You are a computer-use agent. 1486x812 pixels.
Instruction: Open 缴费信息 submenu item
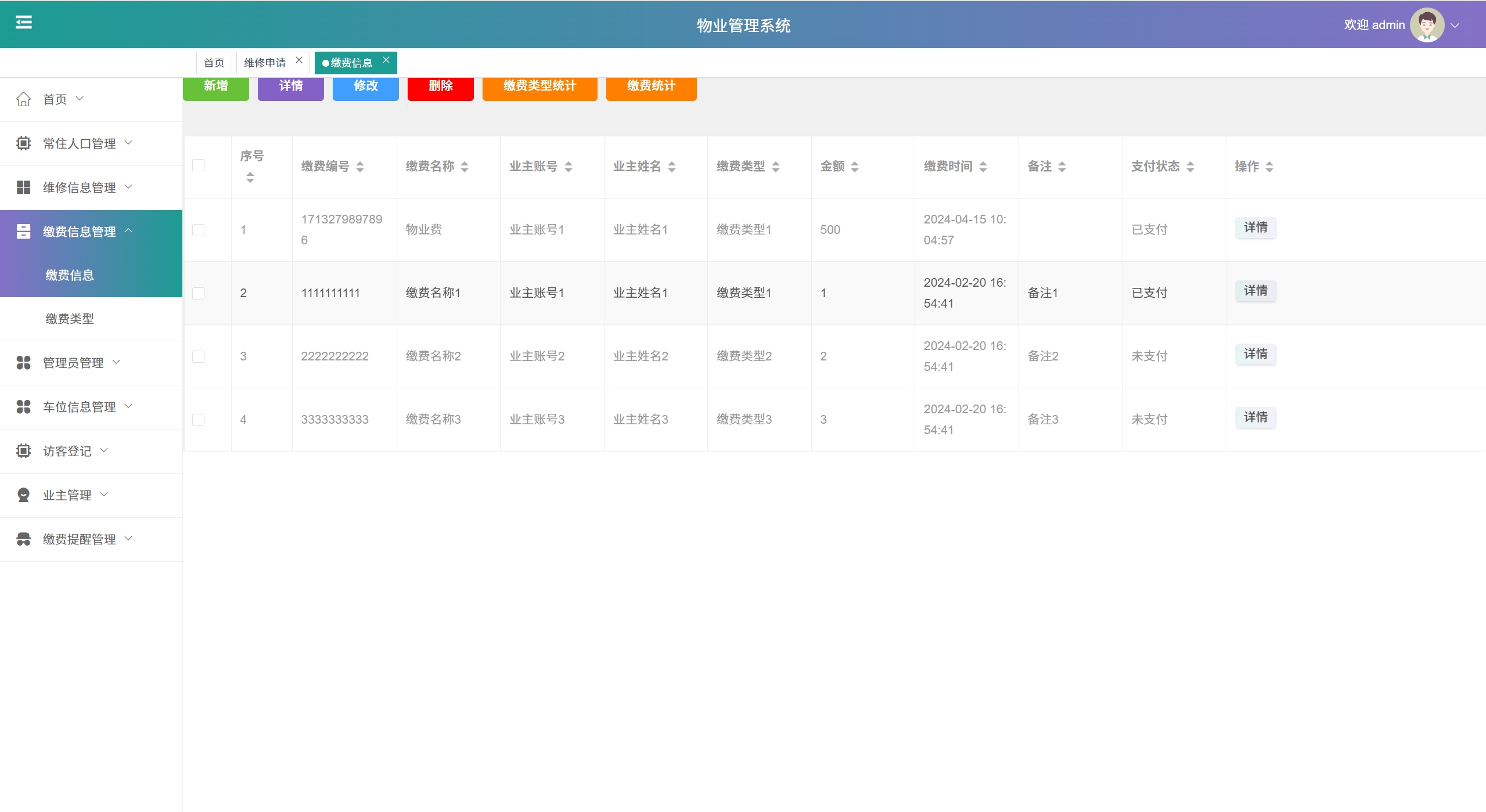coord(91,275)
